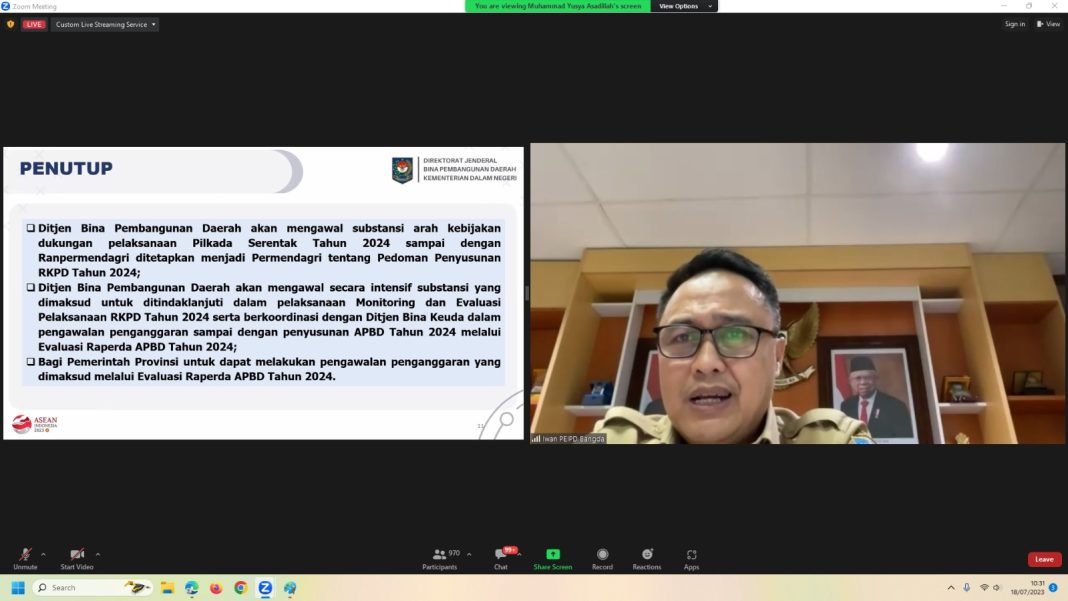Screen dimensions: 1068x601
Task: Leave the meeting with the red button
Action: coord(1044,559)
